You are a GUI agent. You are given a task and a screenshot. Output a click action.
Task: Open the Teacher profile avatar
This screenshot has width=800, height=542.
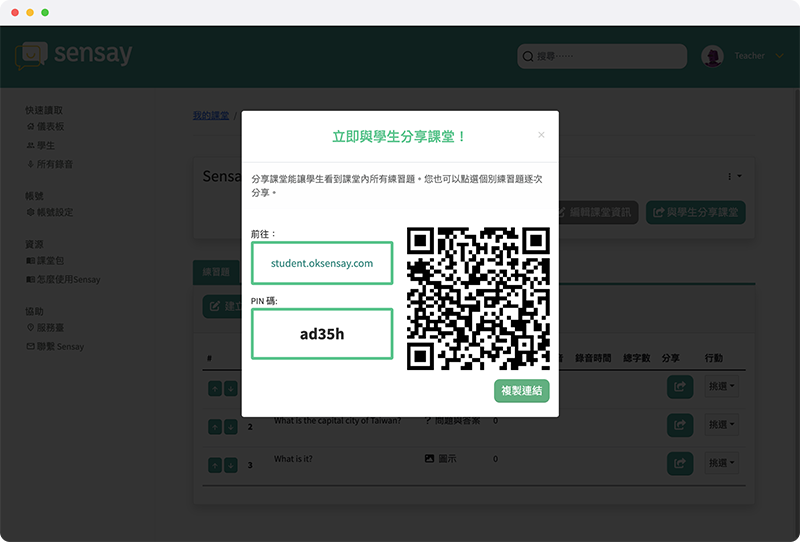coord(712,57)
